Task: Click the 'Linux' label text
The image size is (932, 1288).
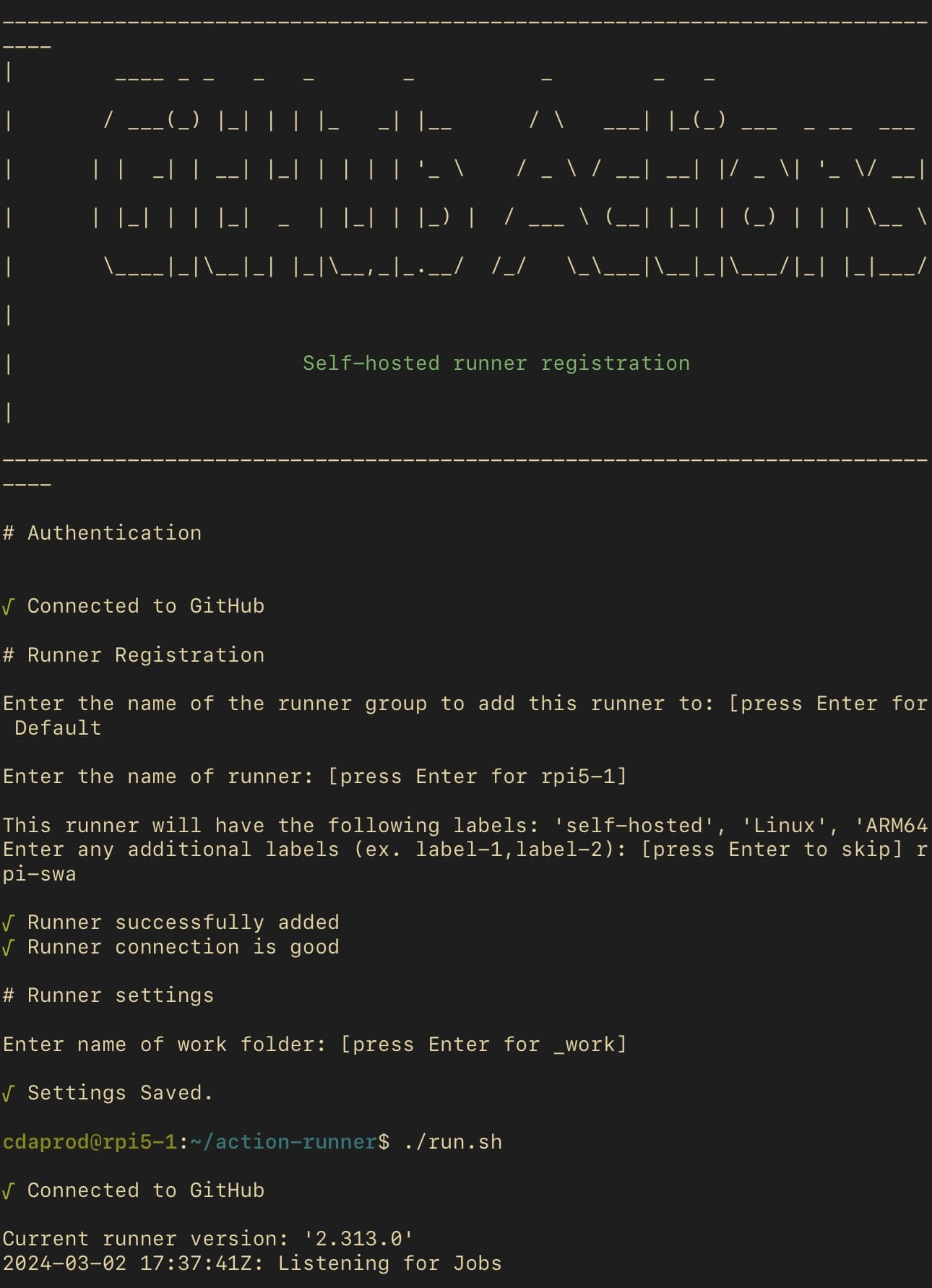Action: (785, 826)
